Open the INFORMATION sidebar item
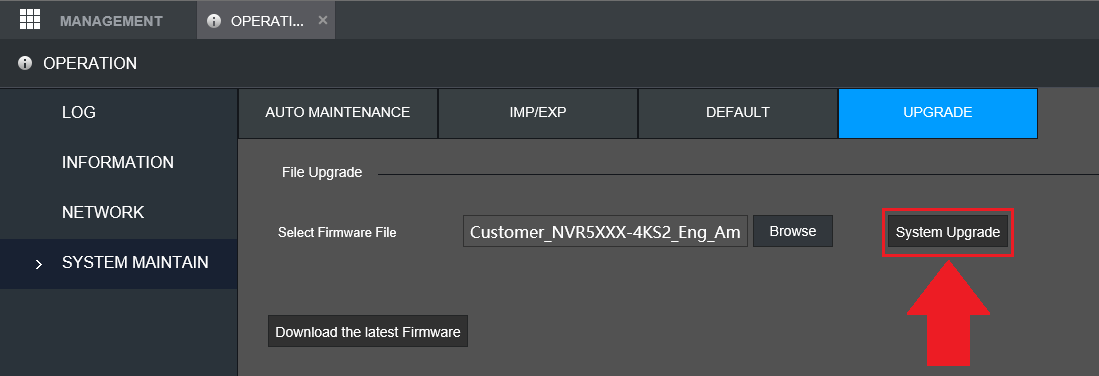The height and width of the screenshot is (376, 1099). [x=118, y=162]
